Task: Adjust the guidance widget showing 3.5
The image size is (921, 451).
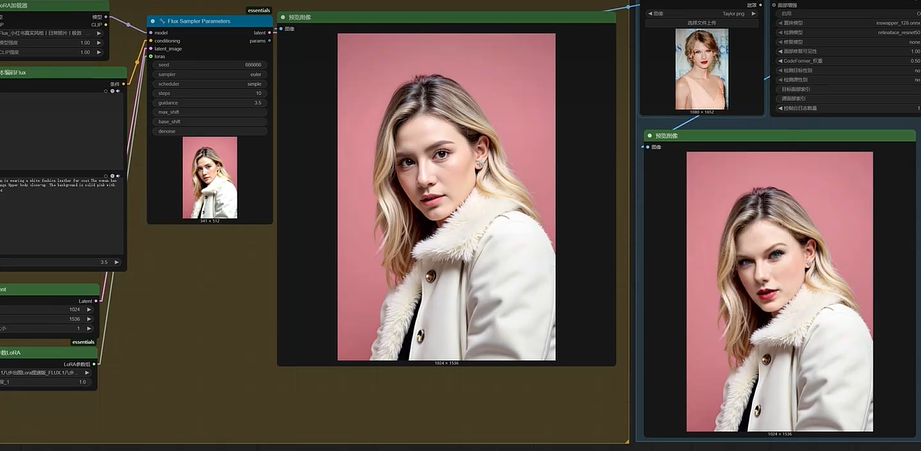Action: click(210, 103)
